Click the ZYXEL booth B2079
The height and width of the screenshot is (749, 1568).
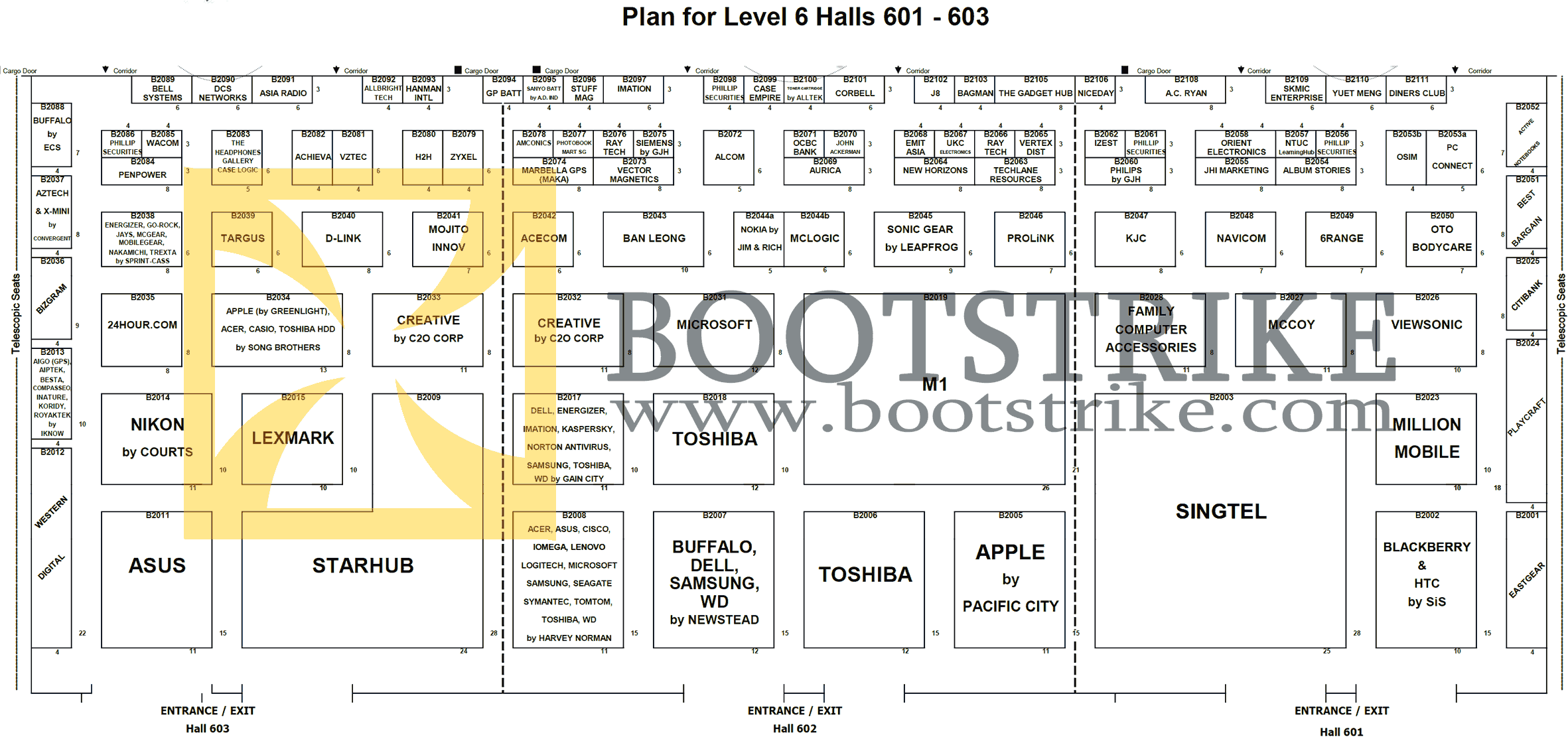point(463,157)
